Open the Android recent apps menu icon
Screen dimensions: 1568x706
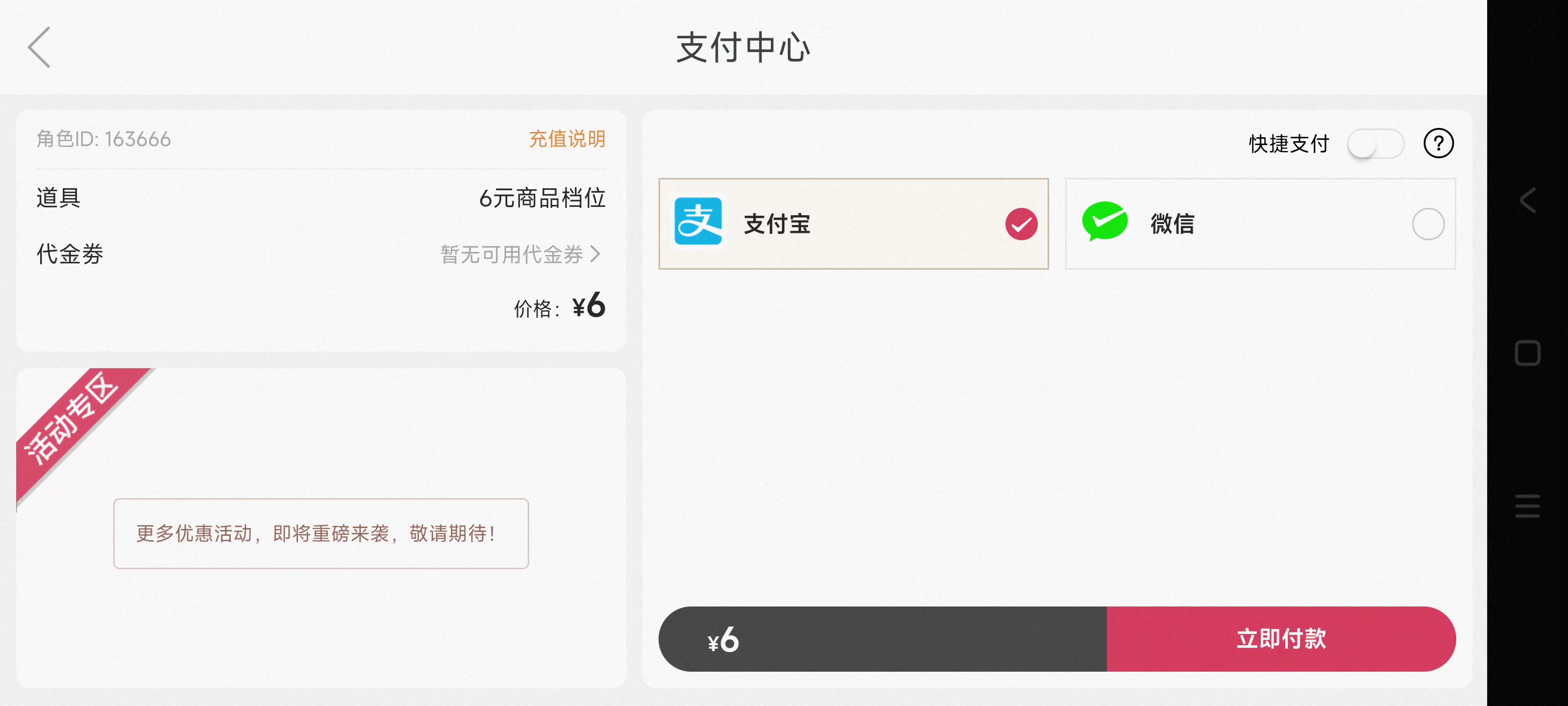1527,505
